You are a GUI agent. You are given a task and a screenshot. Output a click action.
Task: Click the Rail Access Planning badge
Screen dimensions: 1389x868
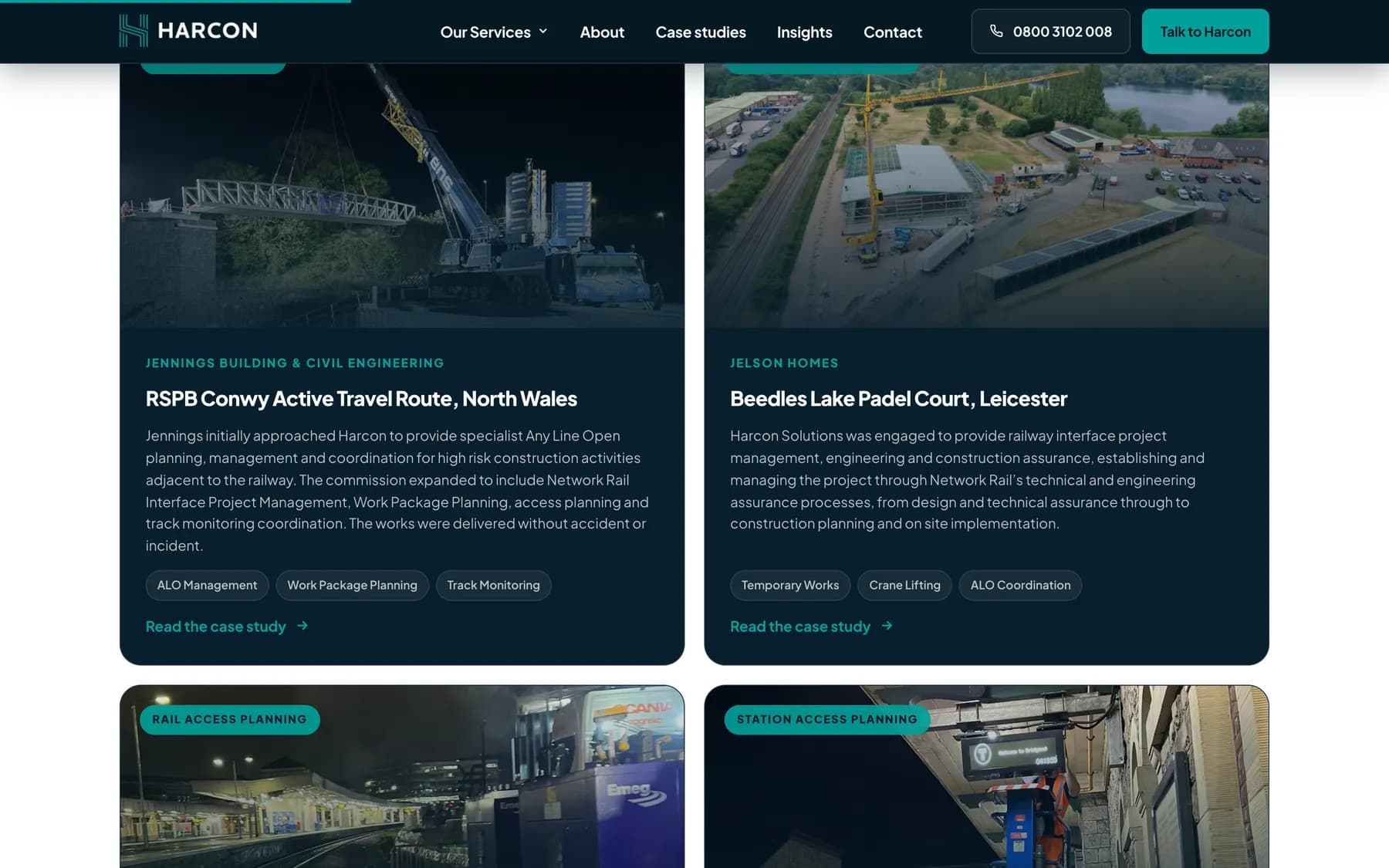click(x=229, y=719)
